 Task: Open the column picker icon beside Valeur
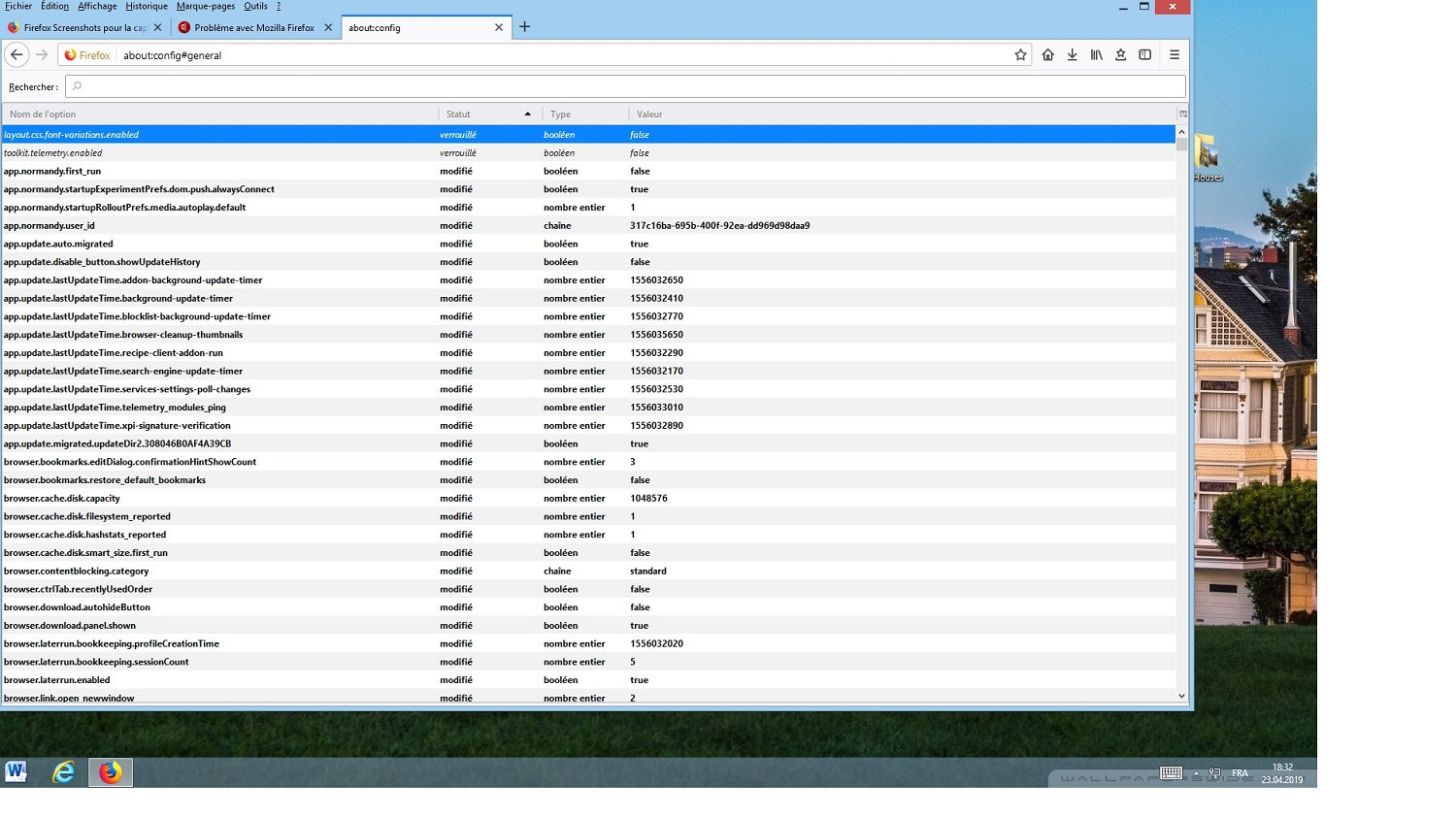pyautogui.click(x=1183, y=114)
